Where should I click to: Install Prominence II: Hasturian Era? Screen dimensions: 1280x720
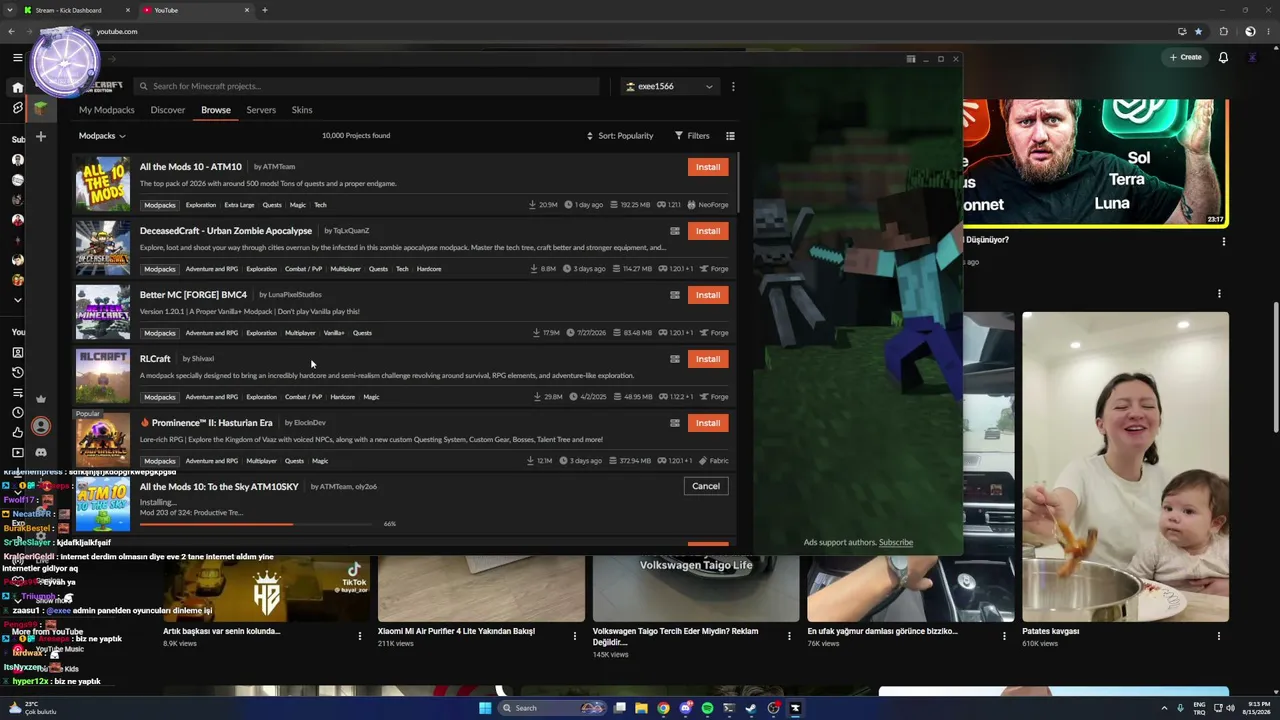pos(708,423)
